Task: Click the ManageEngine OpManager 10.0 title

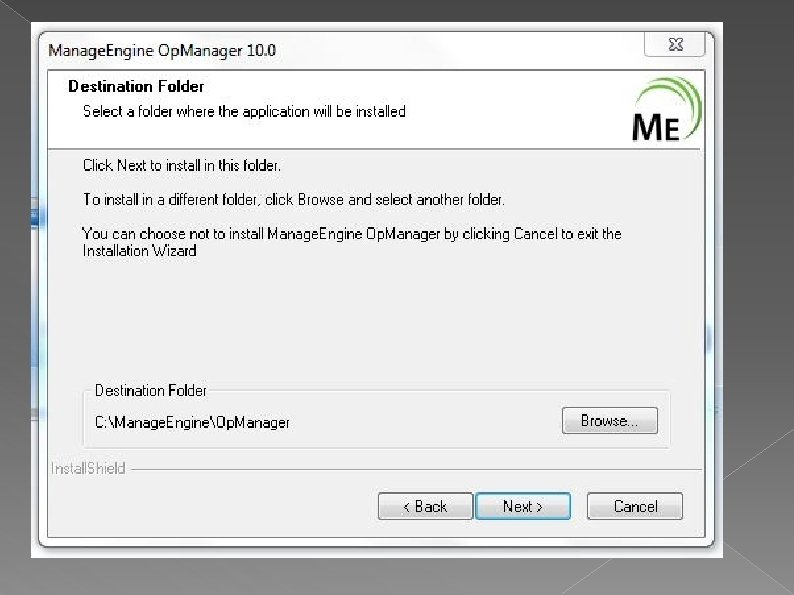Action: pos(162,51)
